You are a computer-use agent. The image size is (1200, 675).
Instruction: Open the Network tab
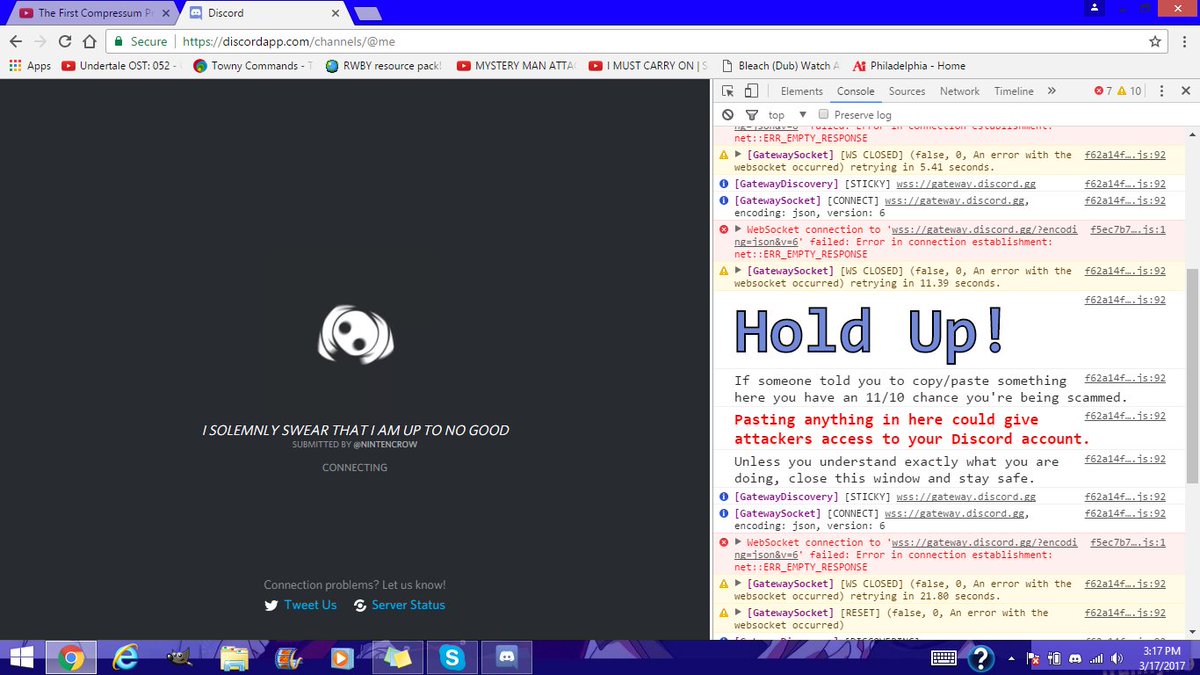[x=960, y=91]
